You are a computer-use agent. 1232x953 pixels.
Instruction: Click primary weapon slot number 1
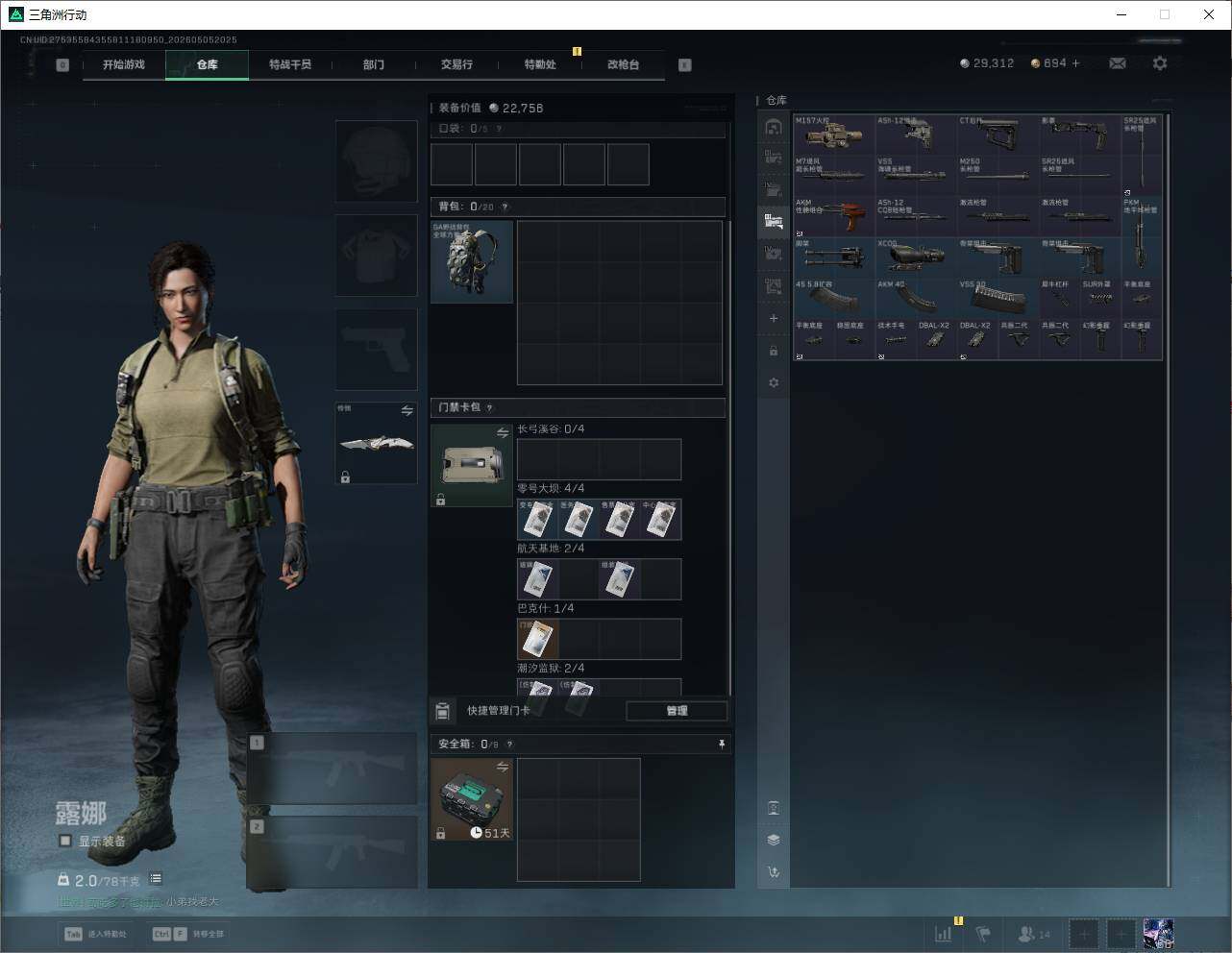coord(333,769)
